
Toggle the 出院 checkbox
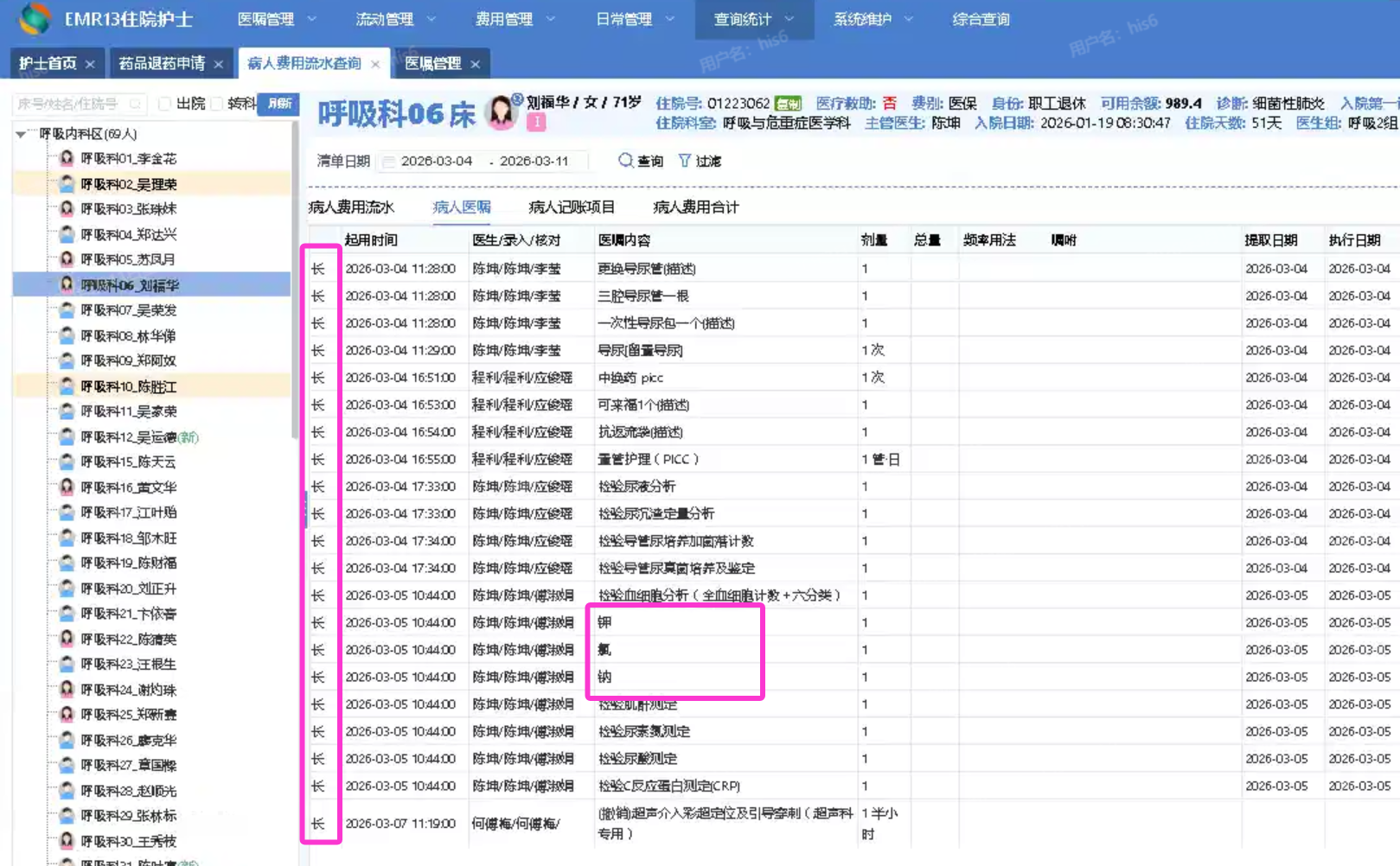tap(164, 104)
